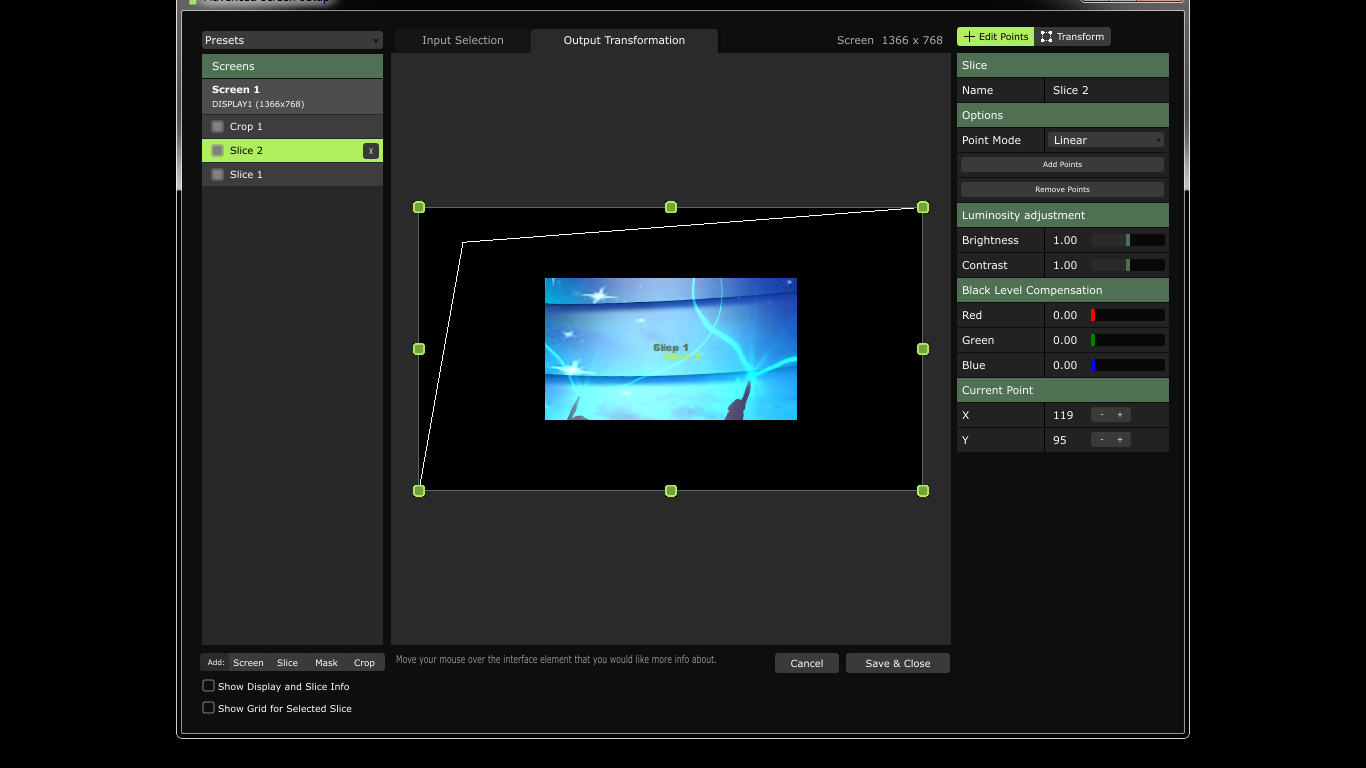Screen dimensions: 1366x768
Task: Adjust the Green black level slider
Action: 1128,340
